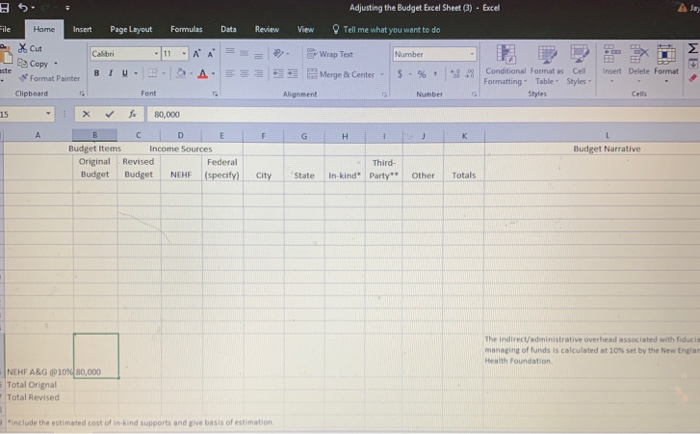Image resolution: width=700 pixels, height=434 pixels.
Task: Click Increase Decimal icon
Action: coord(455,74)
